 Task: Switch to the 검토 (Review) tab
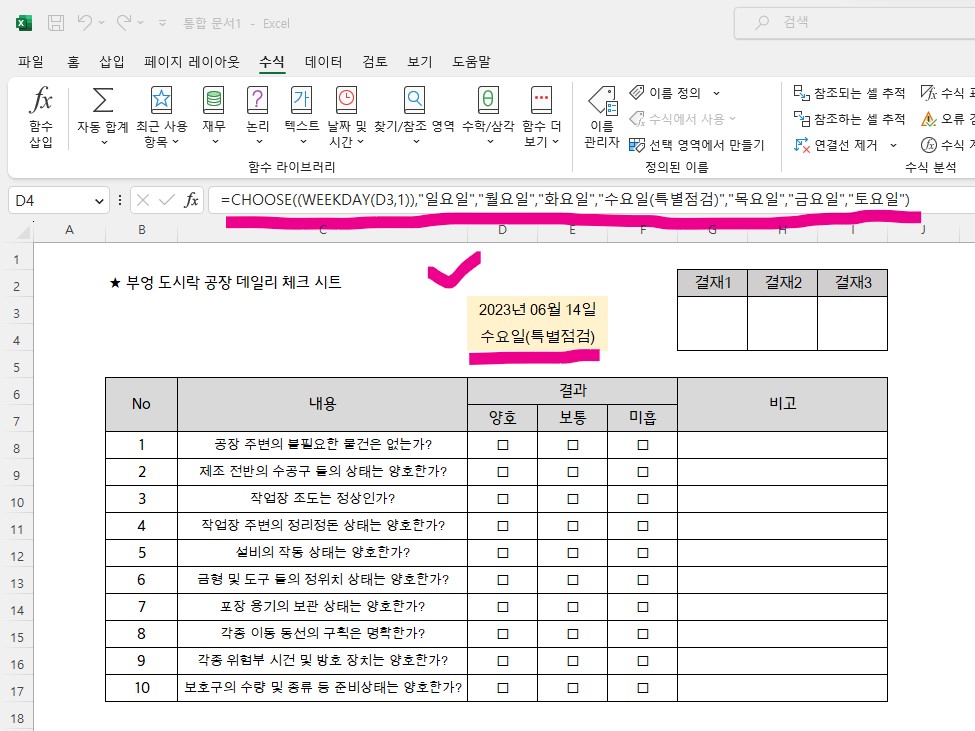375,62
